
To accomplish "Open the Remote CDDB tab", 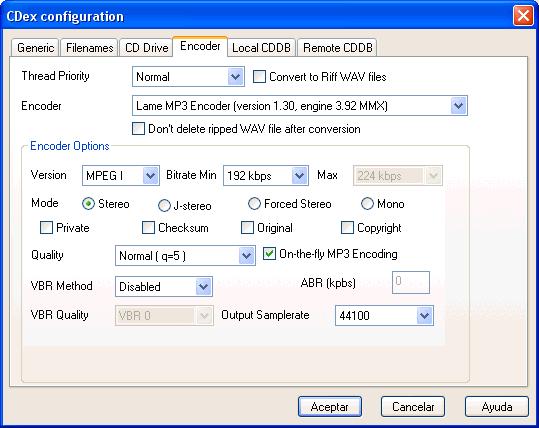I will coord(338,47).
